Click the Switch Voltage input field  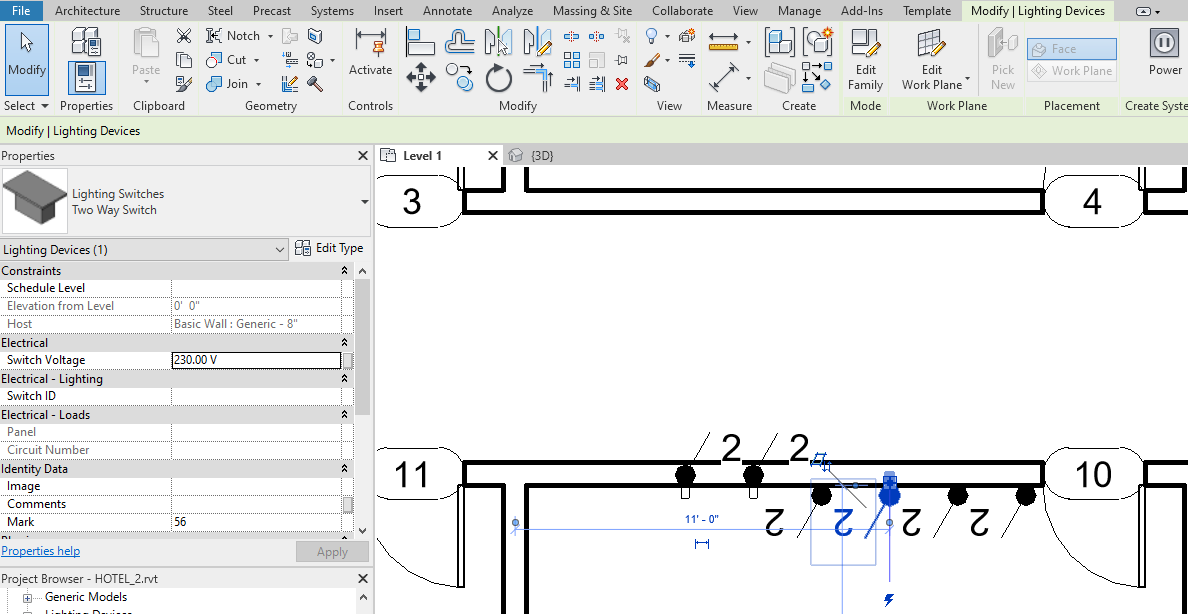click(255, 359)
